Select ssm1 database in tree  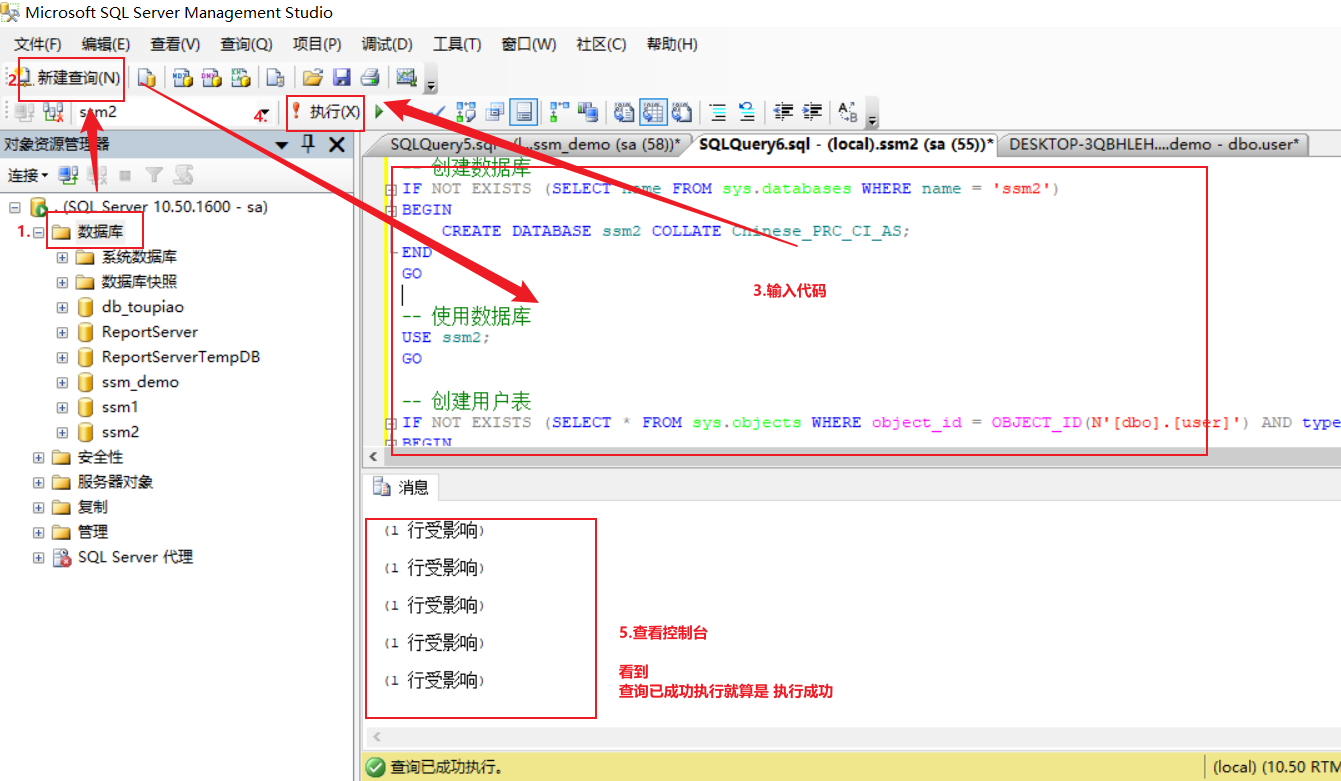(120, 407)
